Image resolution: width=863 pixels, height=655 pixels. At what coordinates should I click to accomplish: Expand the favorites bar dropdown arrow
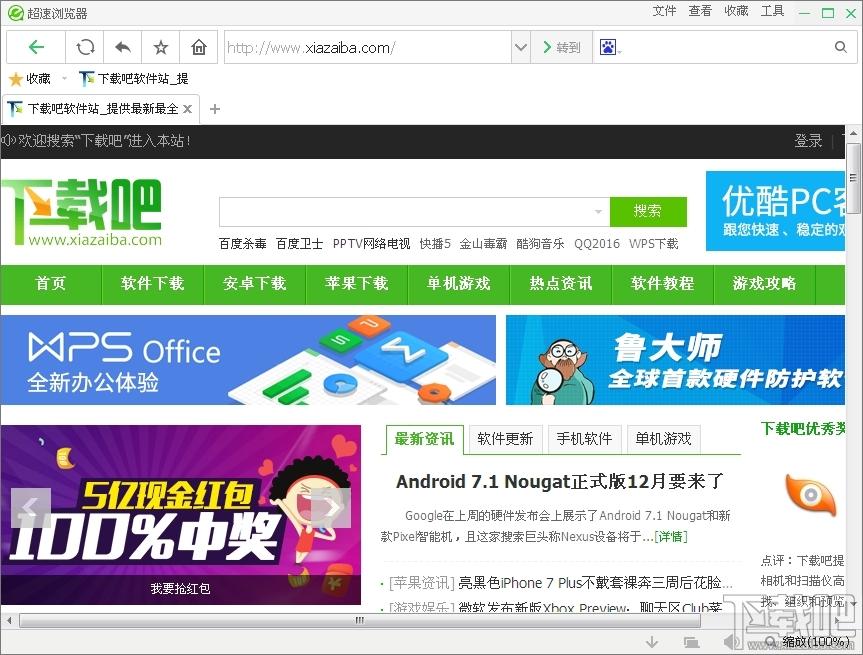pyautogui.click(x=65, y=79)
